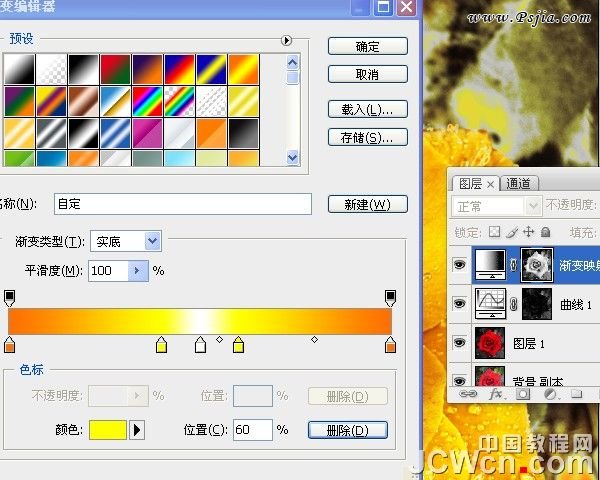The width and height of the screenshot is (600, 480).
Task: Click the lock transparent pixels icon
Action: click(x=494, y=232)
